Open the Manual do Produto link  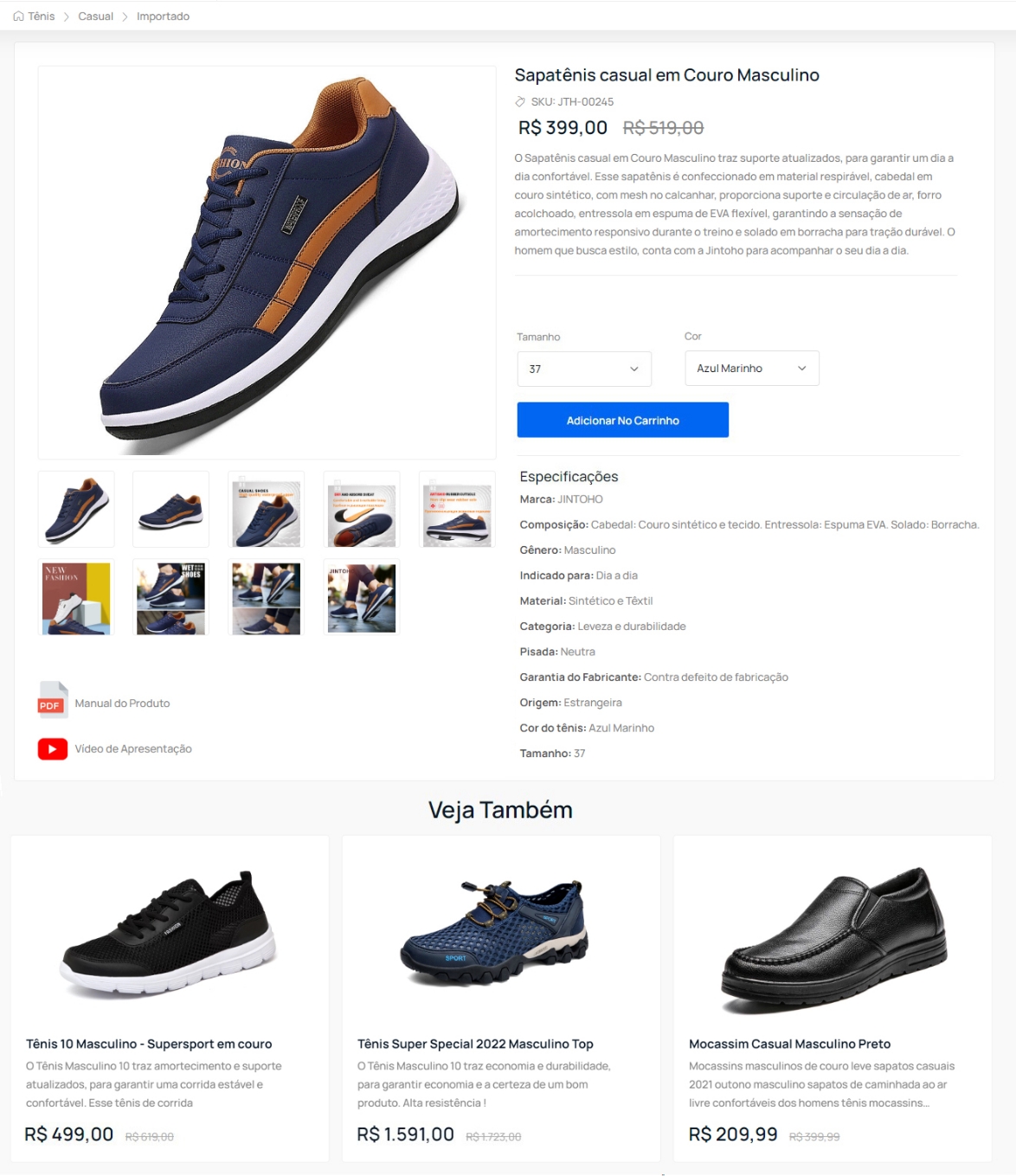(122, 703)
